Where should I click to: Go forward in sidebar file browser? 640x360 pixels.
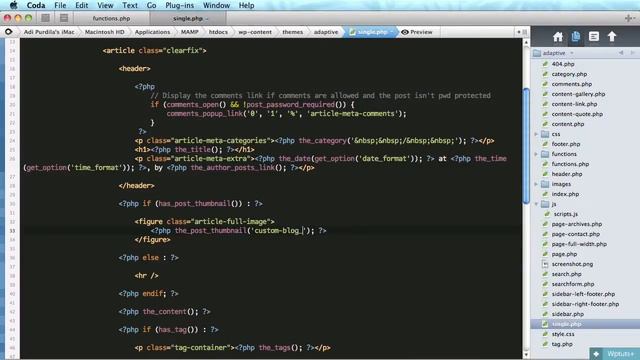click(x=632, y=53)
